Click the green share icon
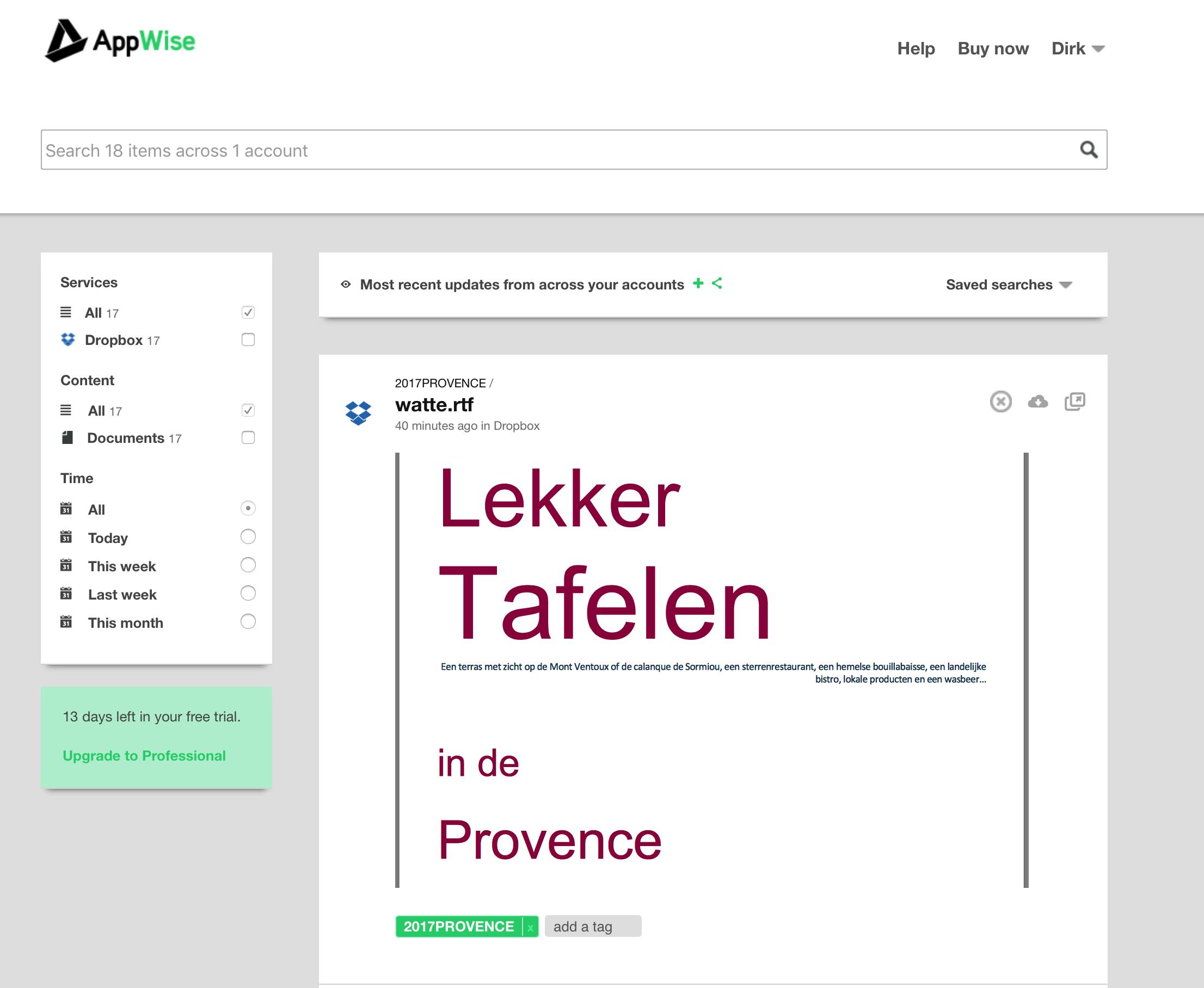 pyautogui.click(x=717, y=283)
